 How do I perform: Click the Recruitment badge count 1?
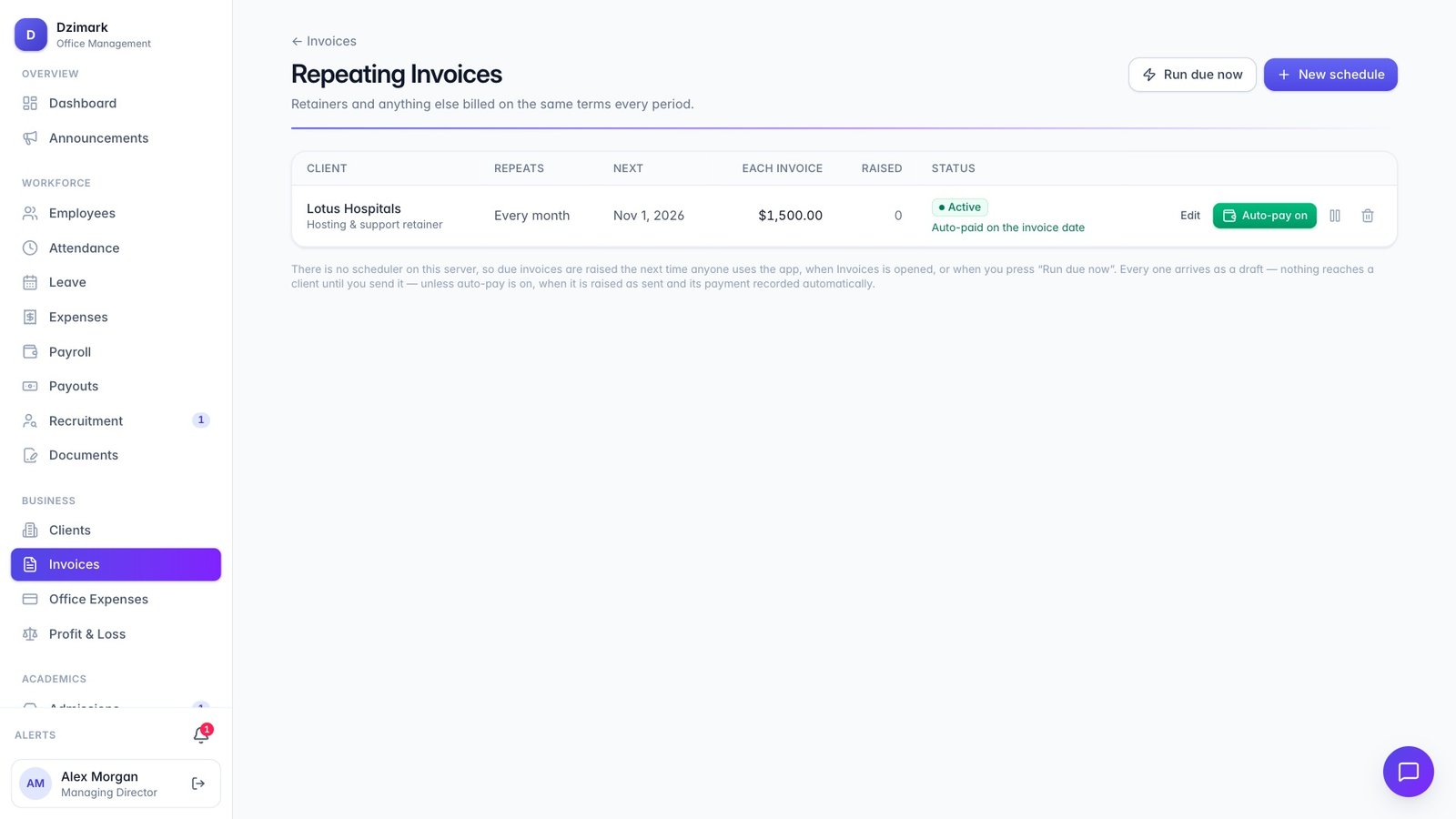(201, 420)
